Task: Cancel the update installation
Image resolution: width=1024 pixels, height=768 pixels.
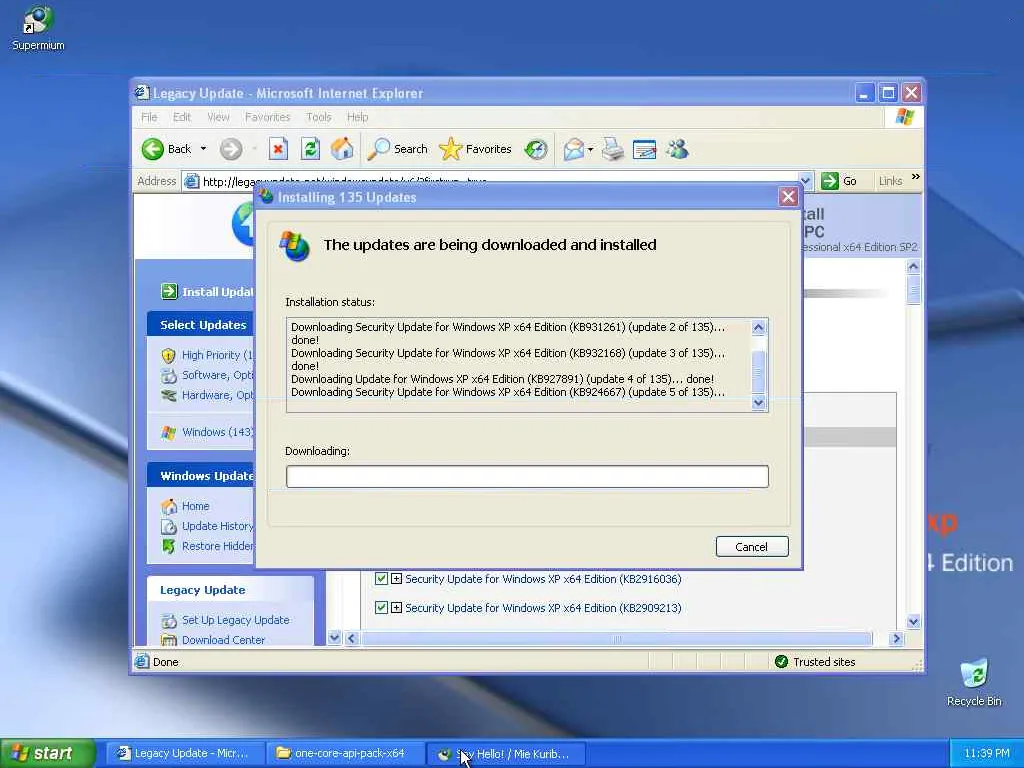Action: (752, 547)
